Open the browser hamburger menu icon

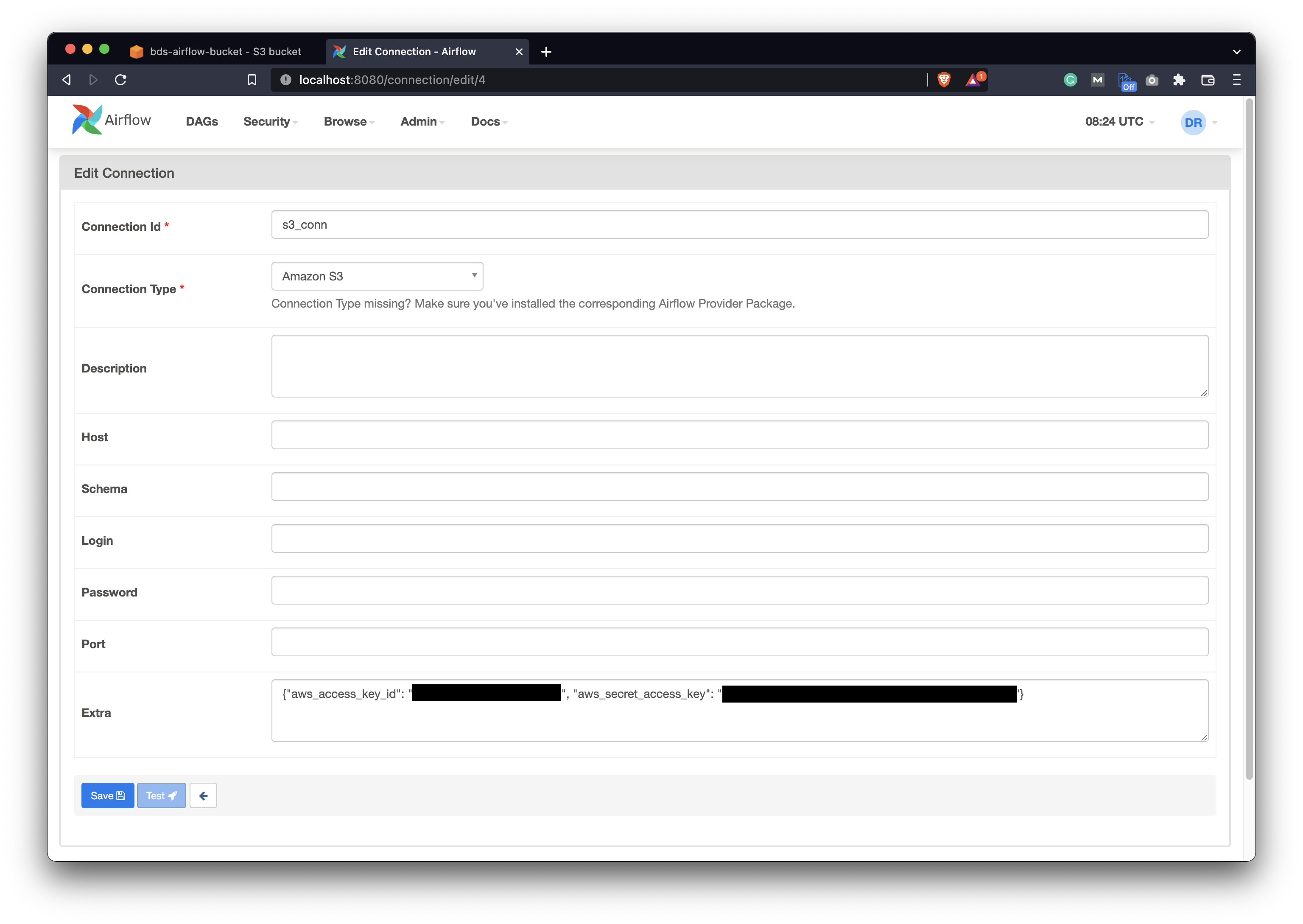[1236, 80]
